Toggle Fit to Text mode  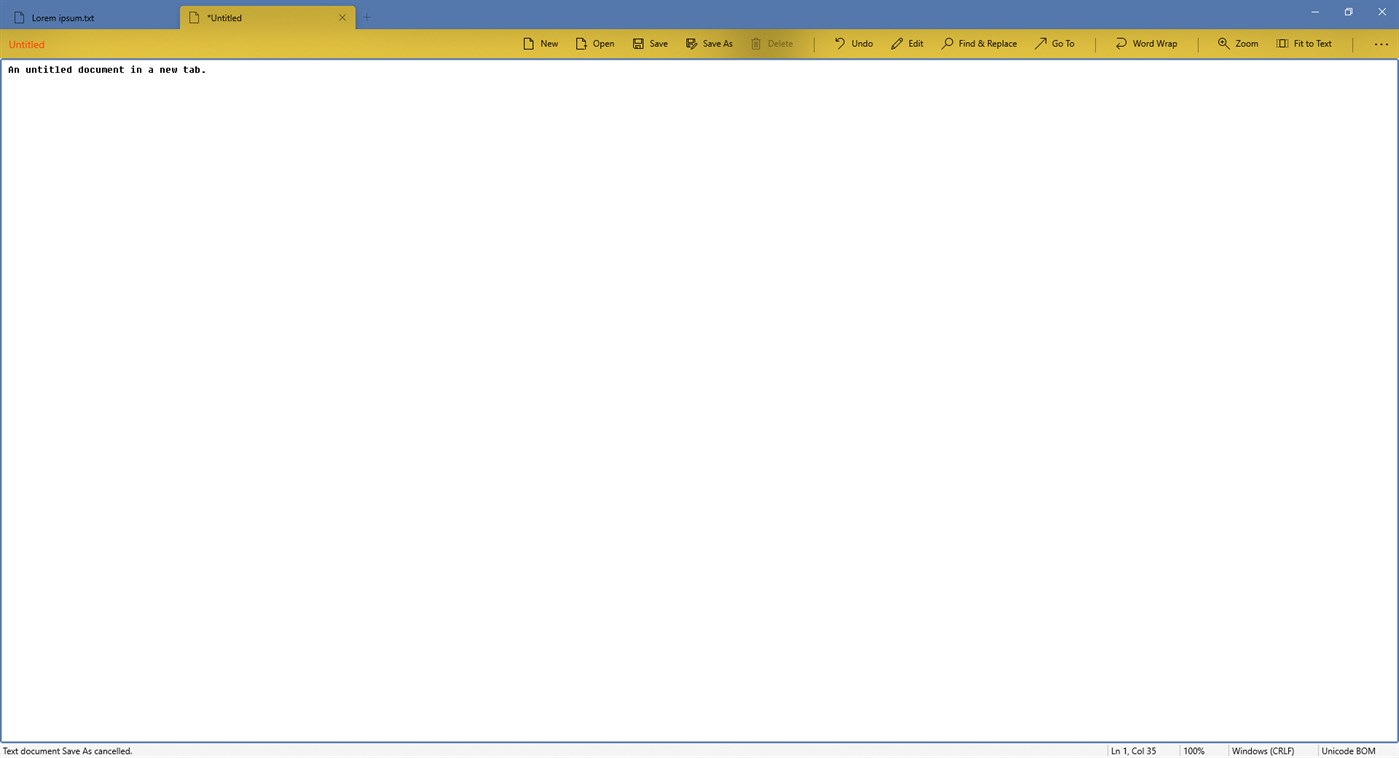tap(1305, 43)
